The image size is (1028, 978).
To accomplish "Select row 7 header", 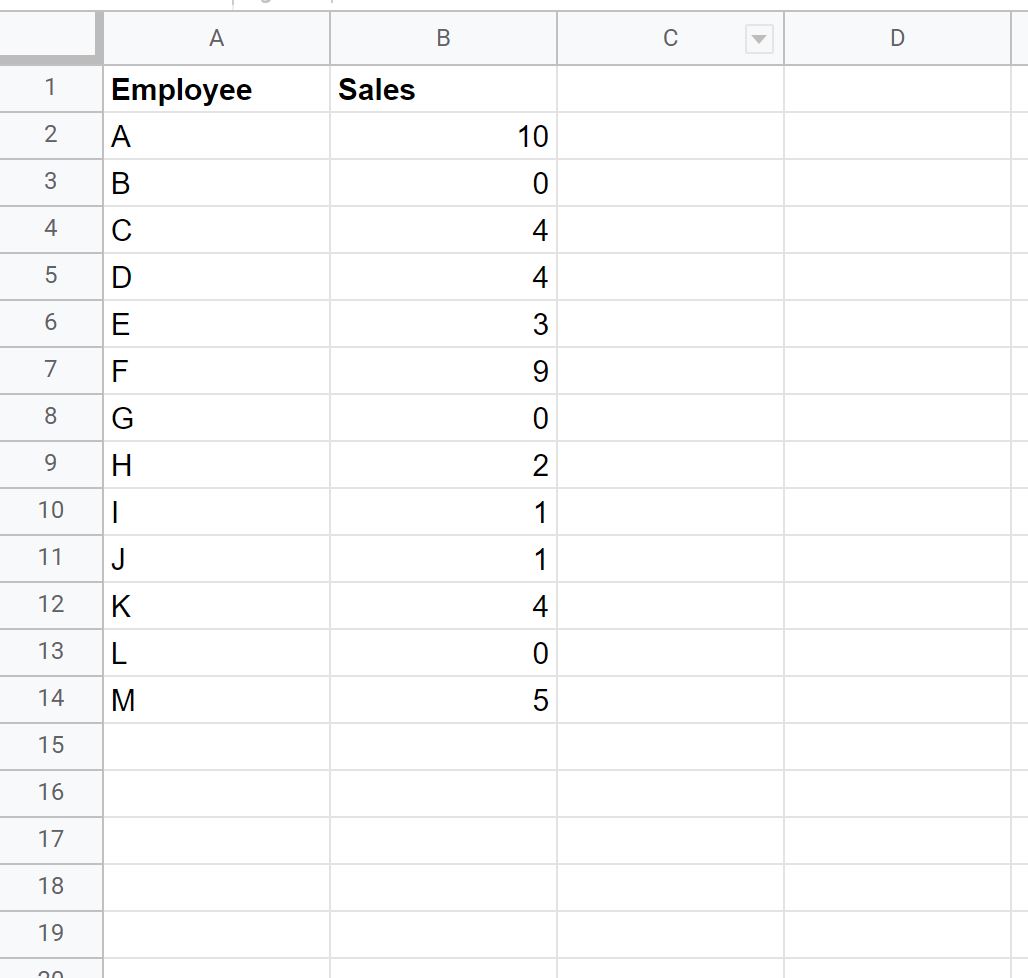I will pyautogui.click(x=50, y=370).
